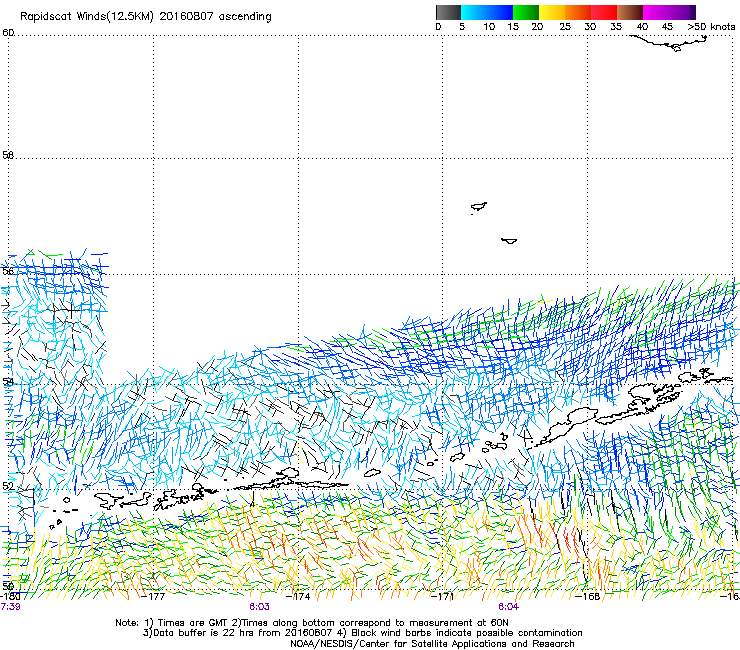The image size is (740, 650).
Task: Click the legend value 35
Action: [616, 27]
